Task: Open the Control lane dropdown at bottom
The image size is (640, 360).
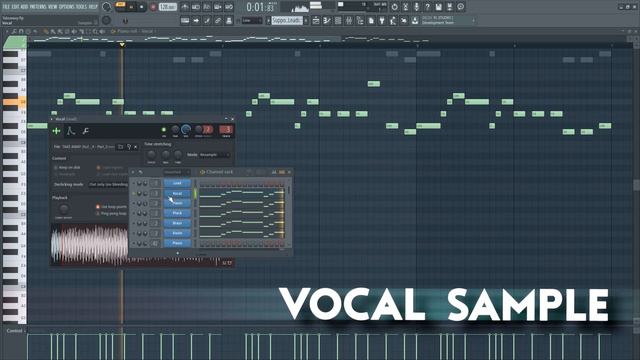Action: click(x=15, y=331)
